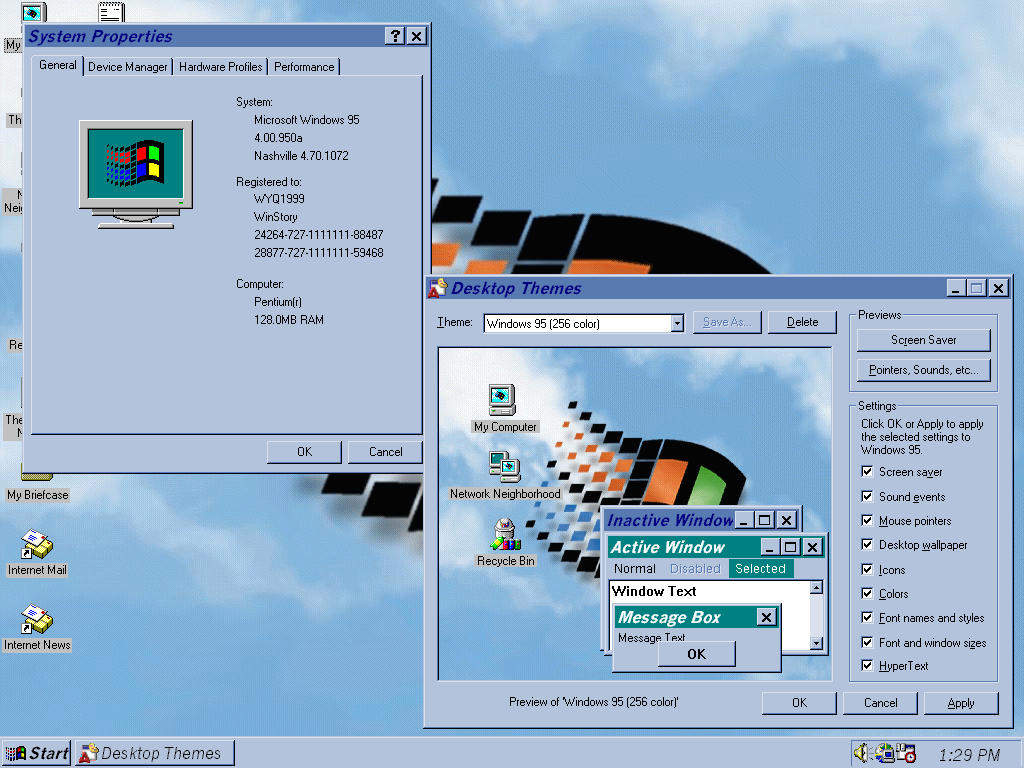
Task: Click the '128.0MB RAM' text
Action: (x=289, y=320)
